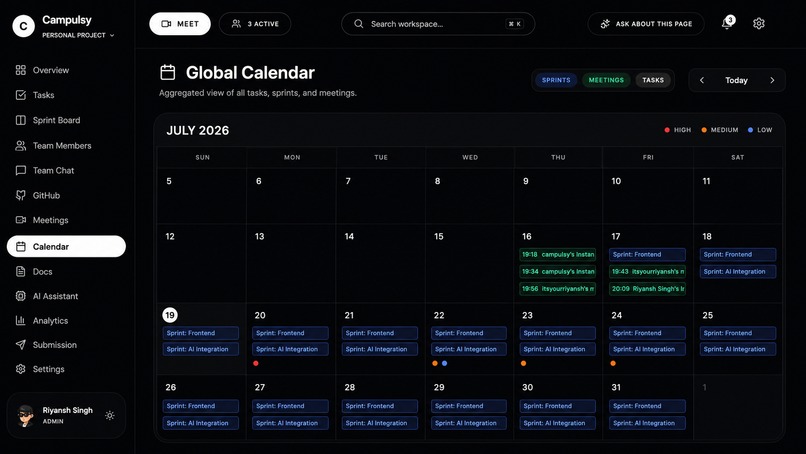Click Ask About This Page button
The width and height of the screenshot is (806, 454).
pyautogui.click(x=646, y=24)
